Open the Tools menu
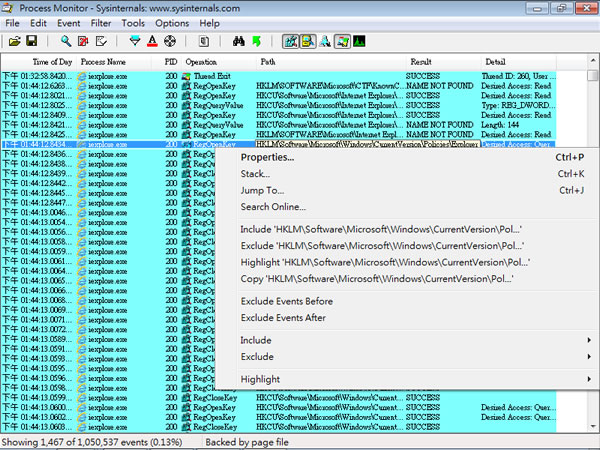 click(x=133, y=23)
